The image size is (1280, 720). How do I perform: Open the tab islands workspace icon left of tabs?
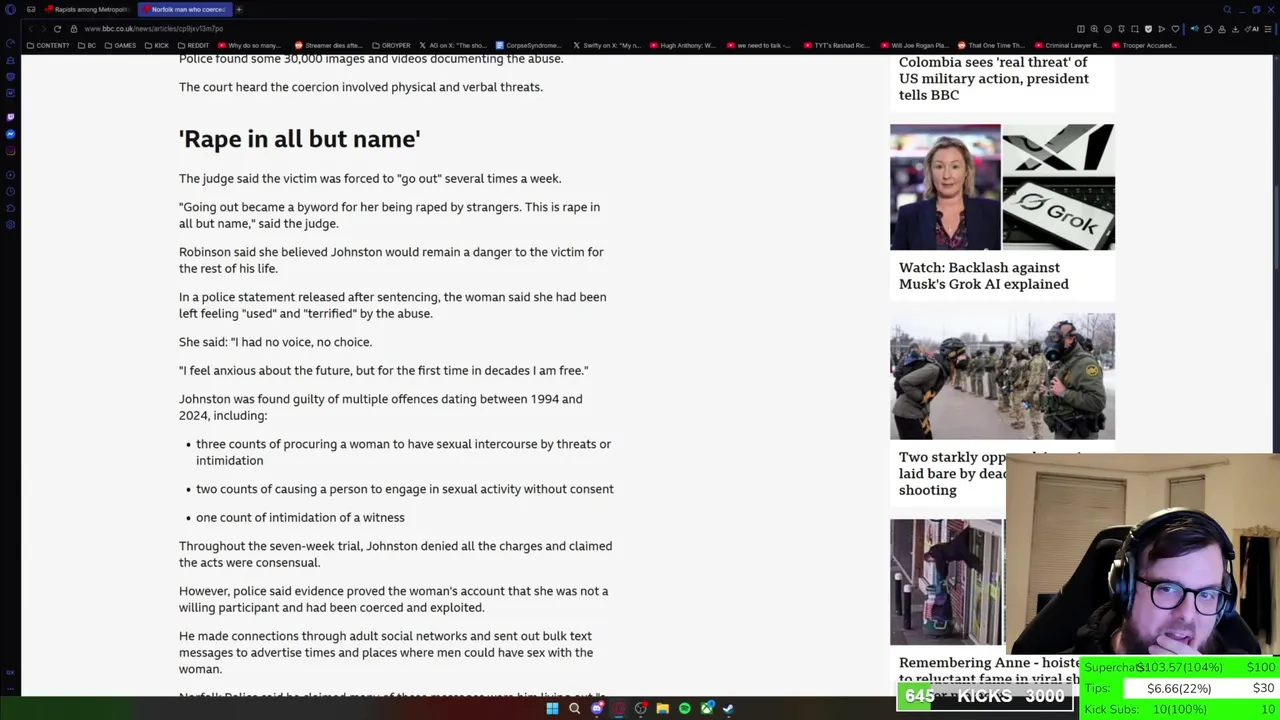(31, 9)
